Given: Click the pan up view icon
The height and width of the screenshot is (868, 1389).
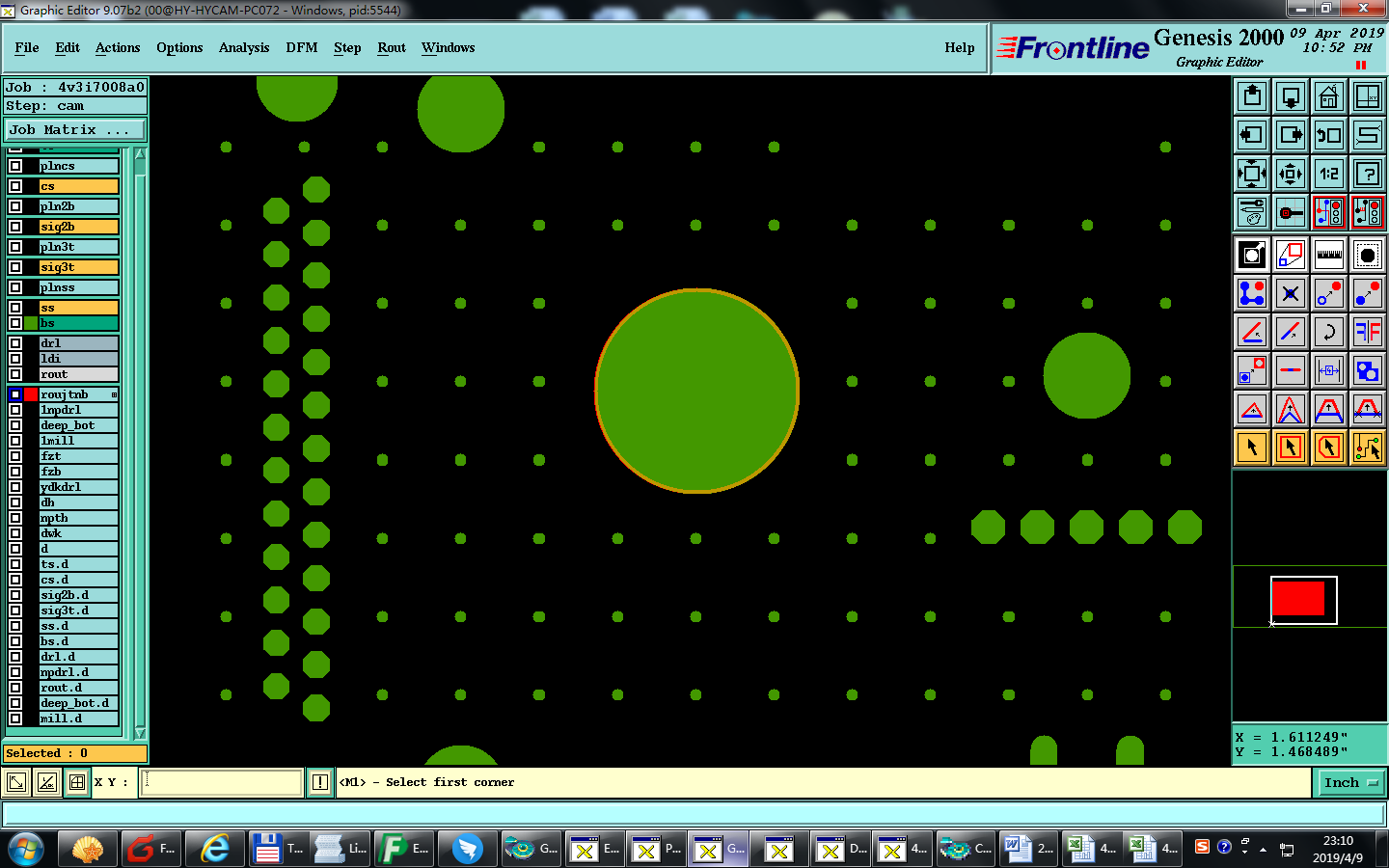Looking at the screenshot, I should (x=1252, y=96).
